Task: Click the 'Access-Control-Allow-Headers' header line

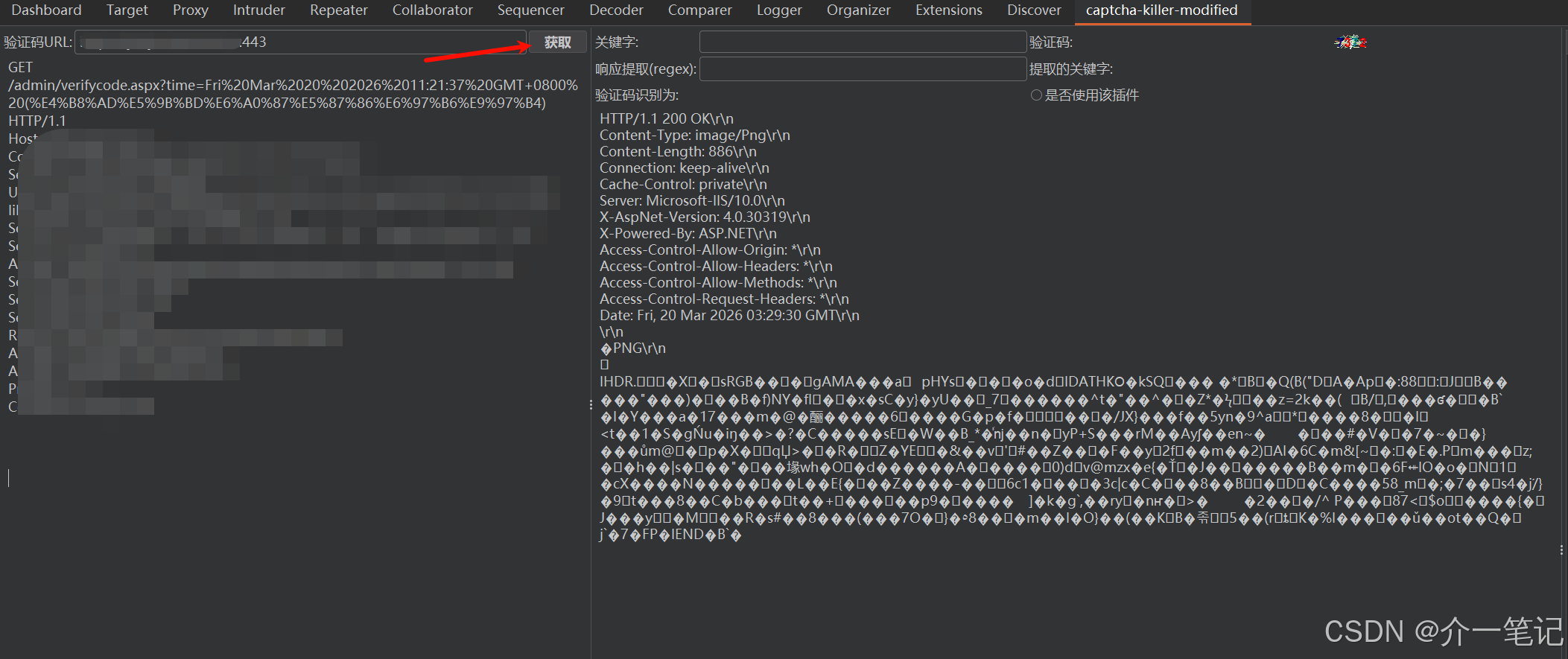Action: (x=716, y=267)
